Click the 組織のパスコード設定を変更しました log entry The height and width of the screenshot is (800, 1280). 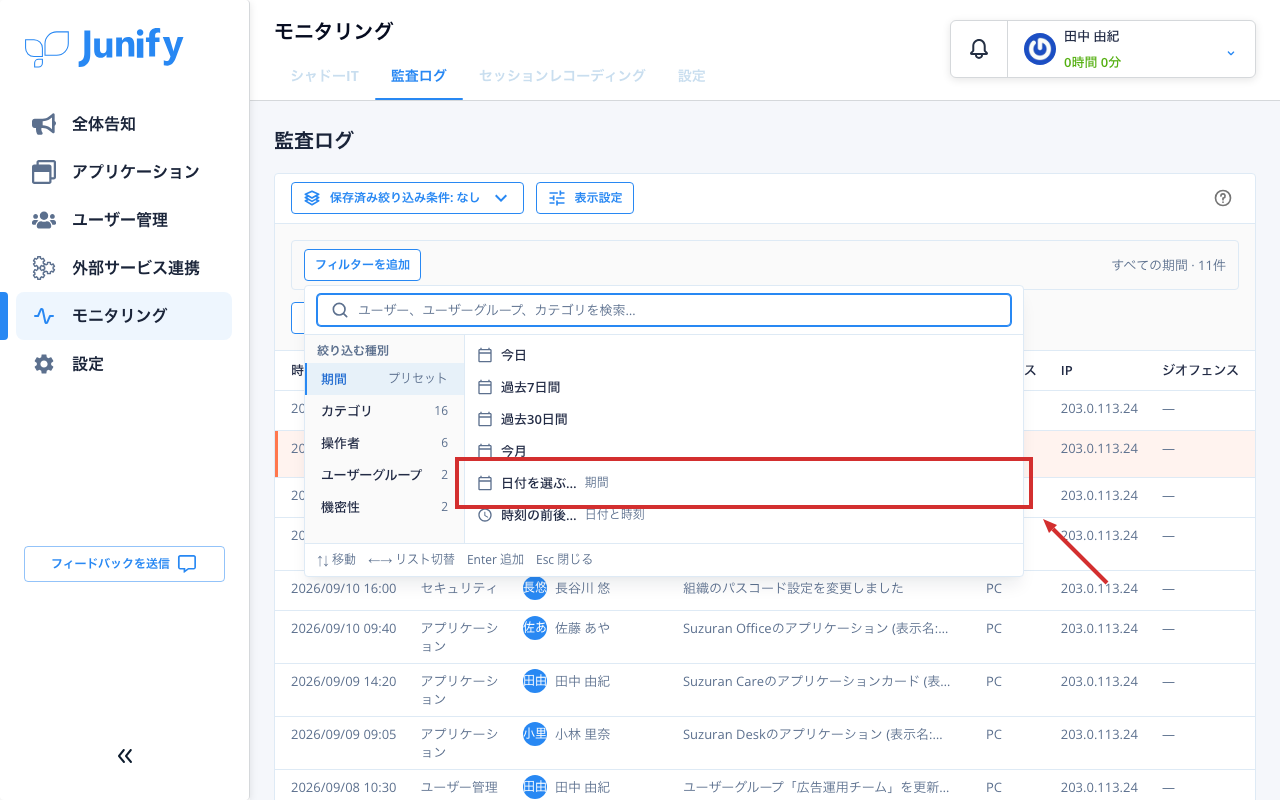point(793,588)
